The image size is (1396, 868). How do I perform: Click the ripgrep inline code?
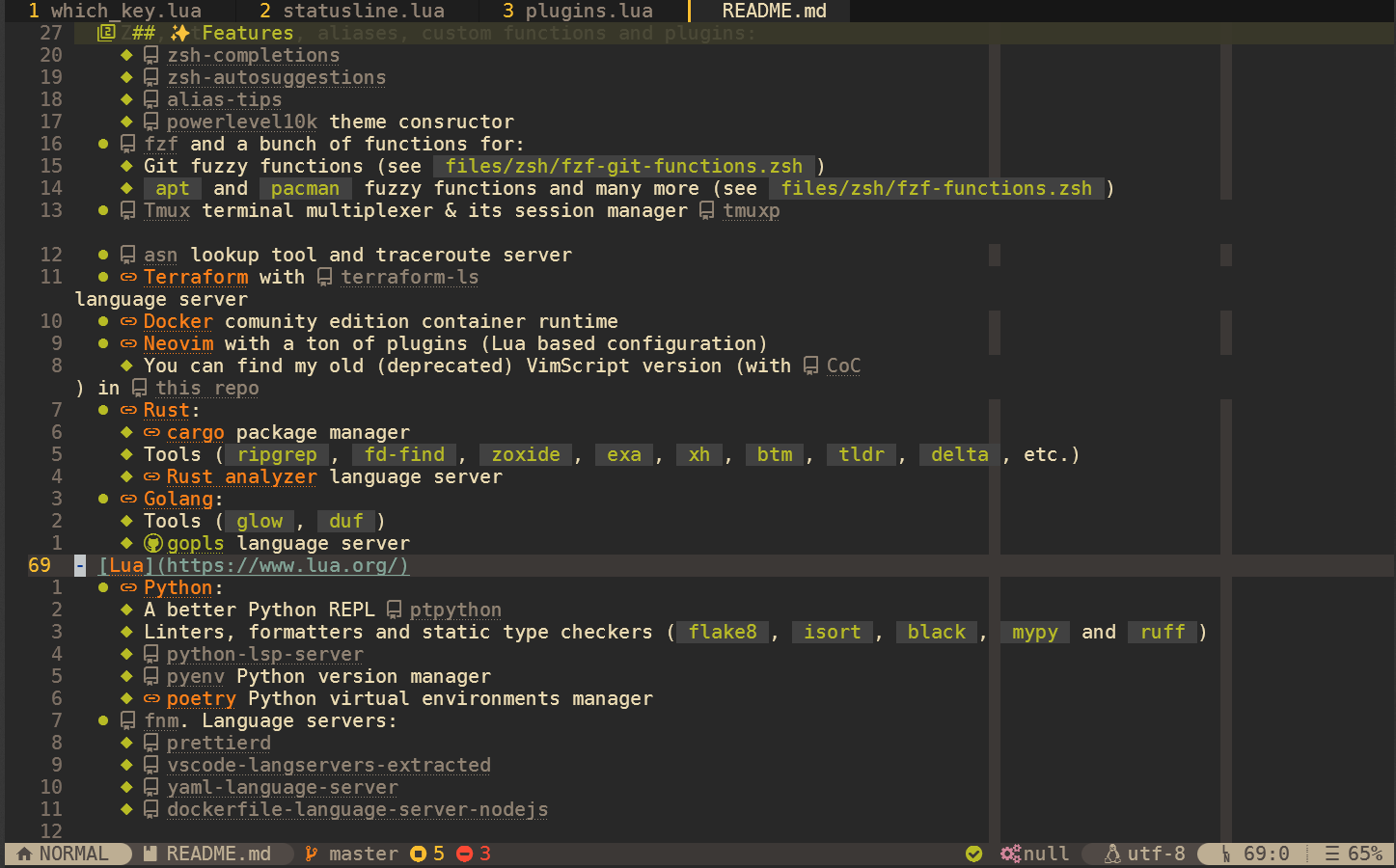point(277,454)
